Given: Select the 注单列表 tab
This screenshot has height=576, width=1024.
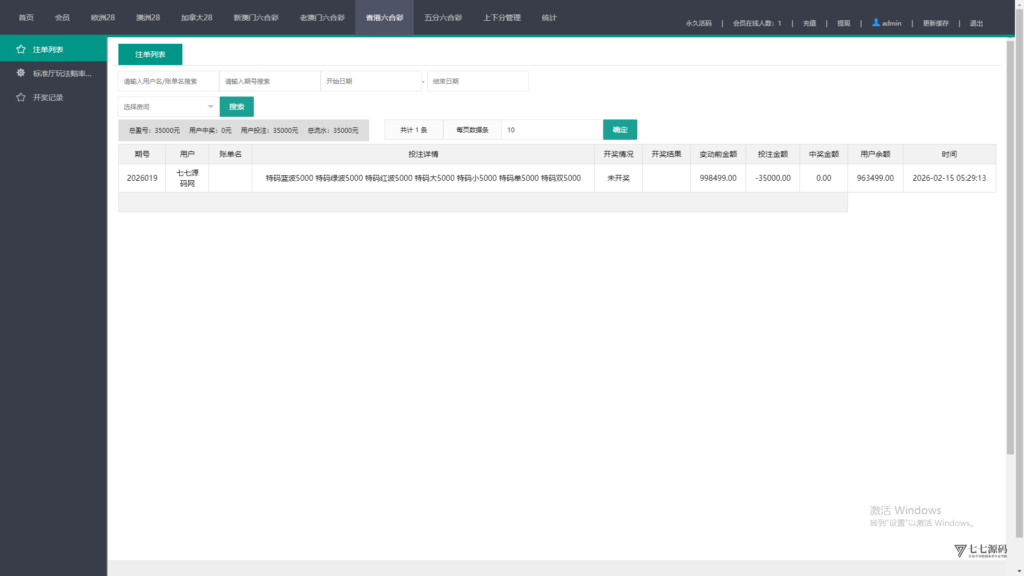Looking at the screenshot, I should (150, 55).
